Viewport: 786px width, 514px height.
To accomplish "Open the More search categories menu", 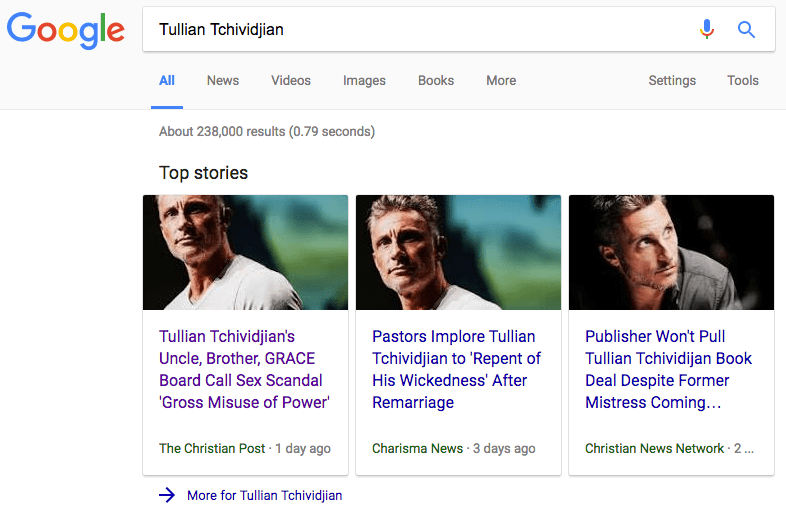I will pyautogui.click(x=501, y=80).
